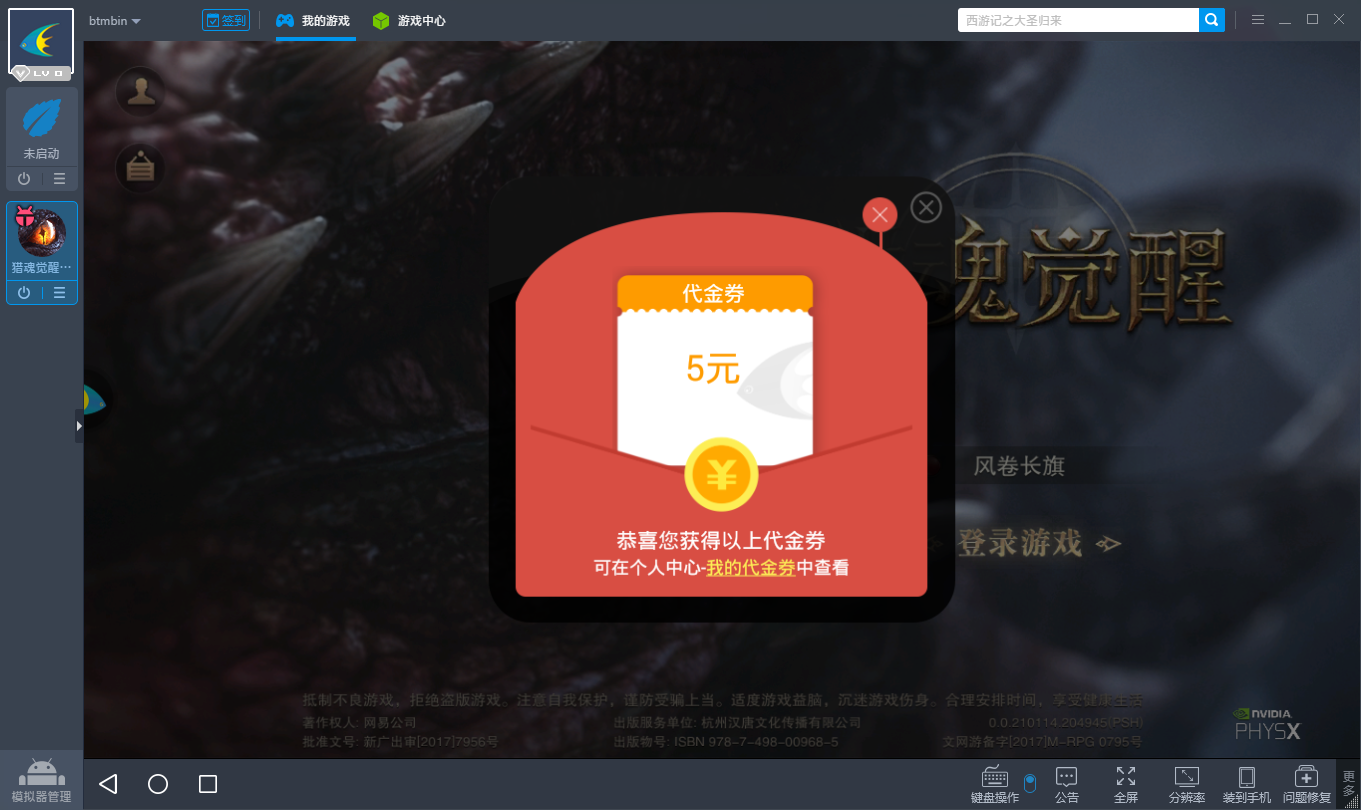Select the 猎魂觉醒 game instance
This screenshot has height=810, width=1361.
click(x=42, y=233)
